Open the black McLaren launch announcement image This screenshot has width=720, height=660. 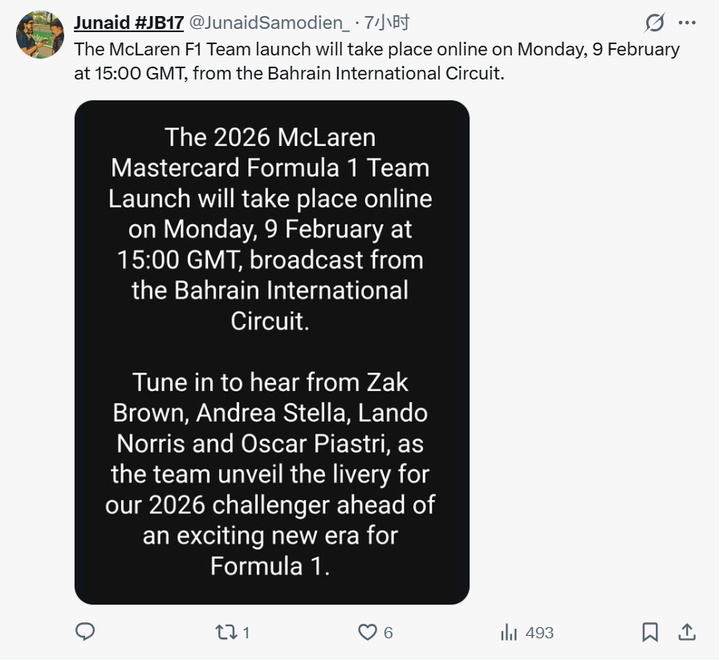(x=272, y=352)
